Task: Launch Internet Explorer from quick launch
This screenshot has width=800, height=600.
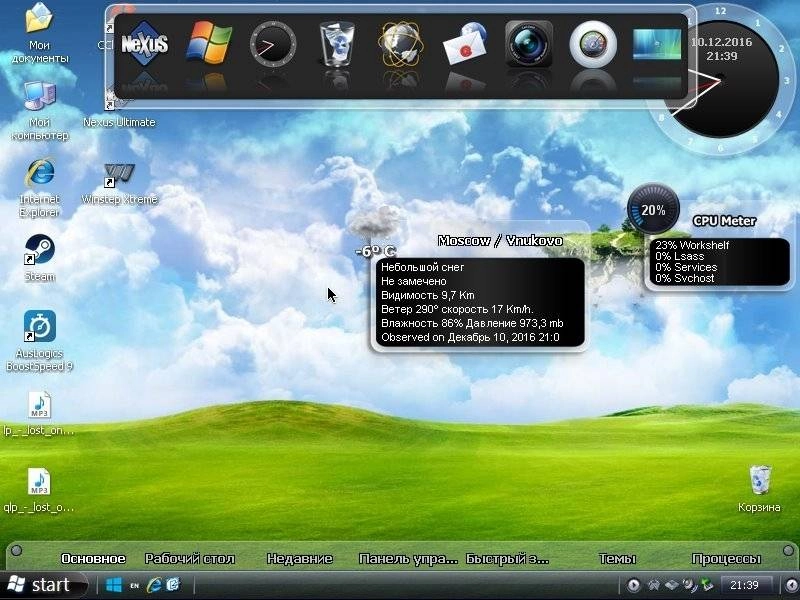Action: [x=154, y=585]
